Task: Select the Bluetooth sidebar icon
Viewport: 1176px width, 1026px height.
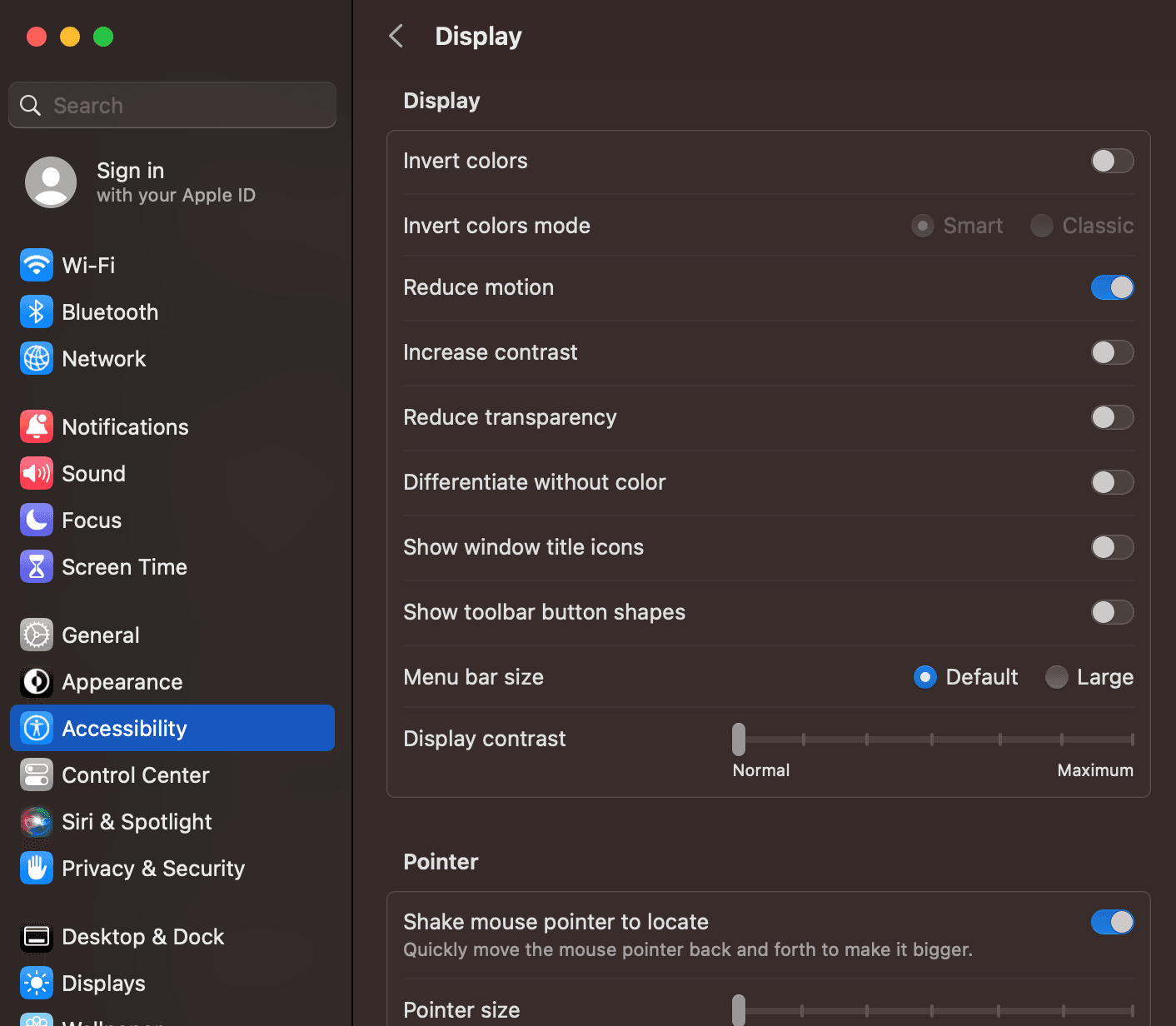Action: click(36, 311)
